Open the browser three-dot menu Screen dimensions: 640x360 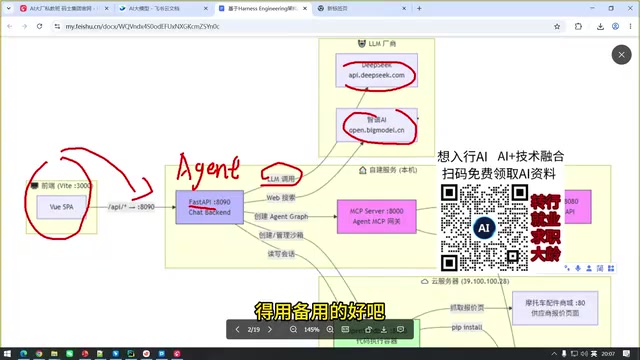[630, 26]
